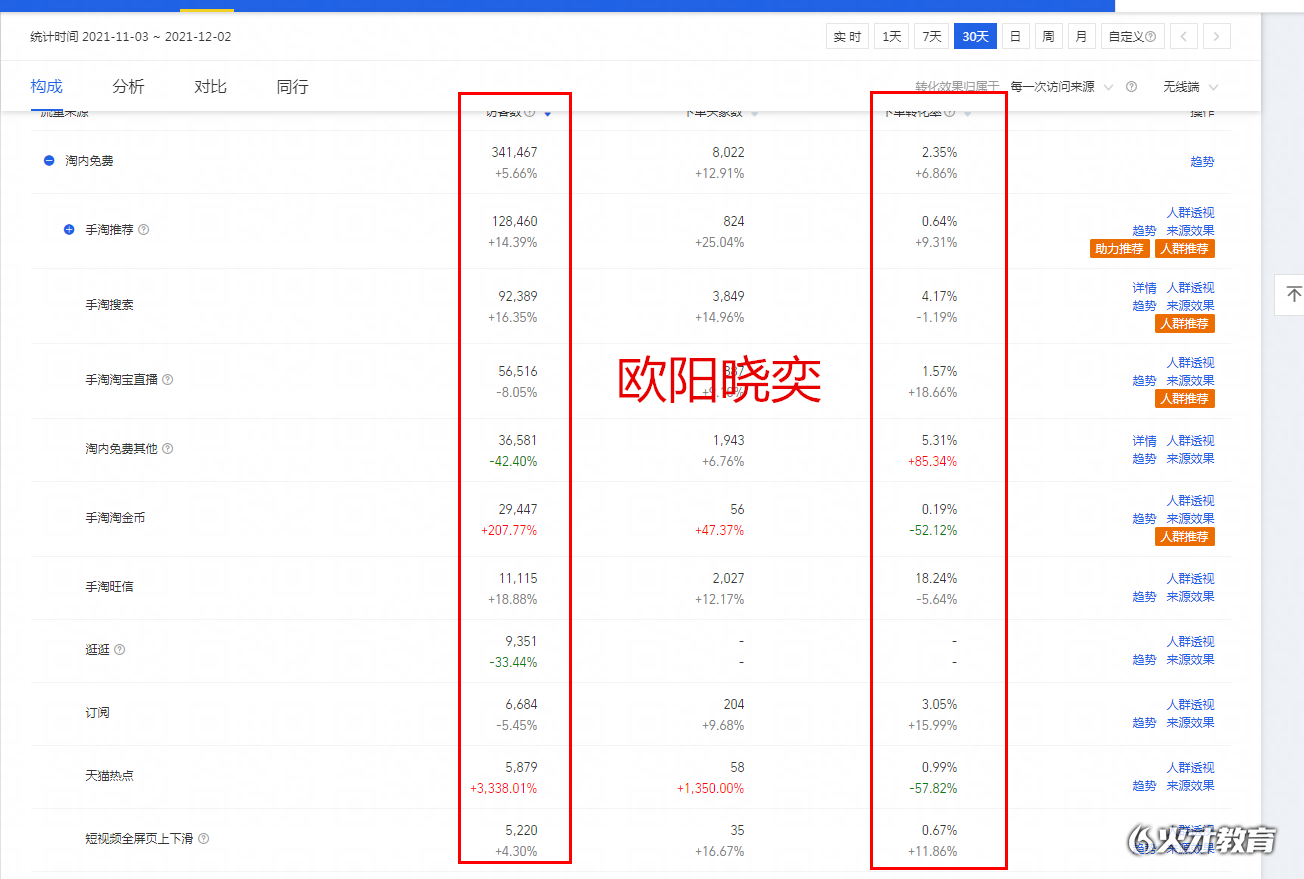The width and height of the screenshot is (1304, 879).
Task: Click help icon beside 短视频全屏页上下滑
Action: pyautogui.click(x=204, y=839)
